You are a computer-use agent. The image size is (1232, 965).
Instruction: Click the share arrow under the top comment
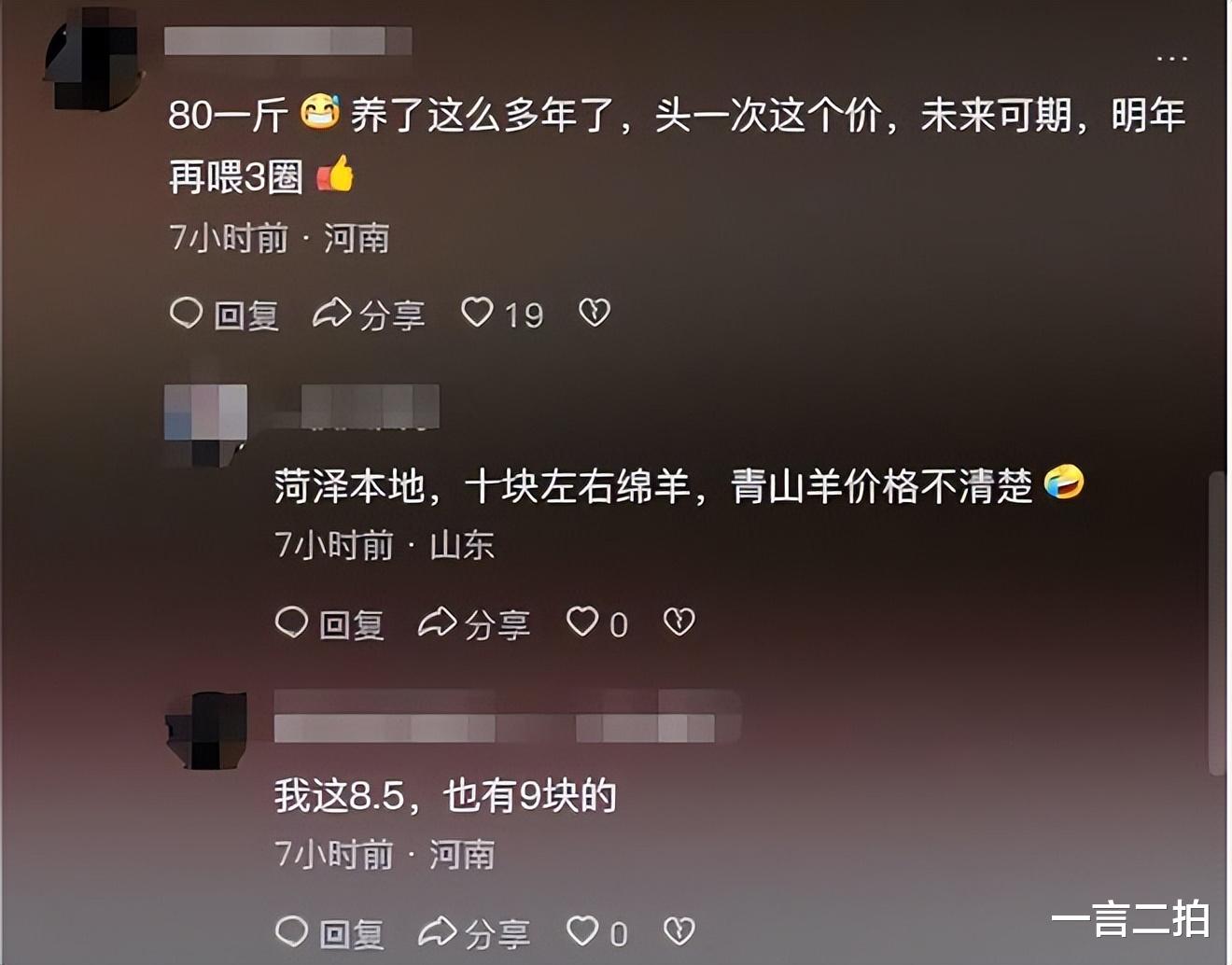[x=331, y=314]
